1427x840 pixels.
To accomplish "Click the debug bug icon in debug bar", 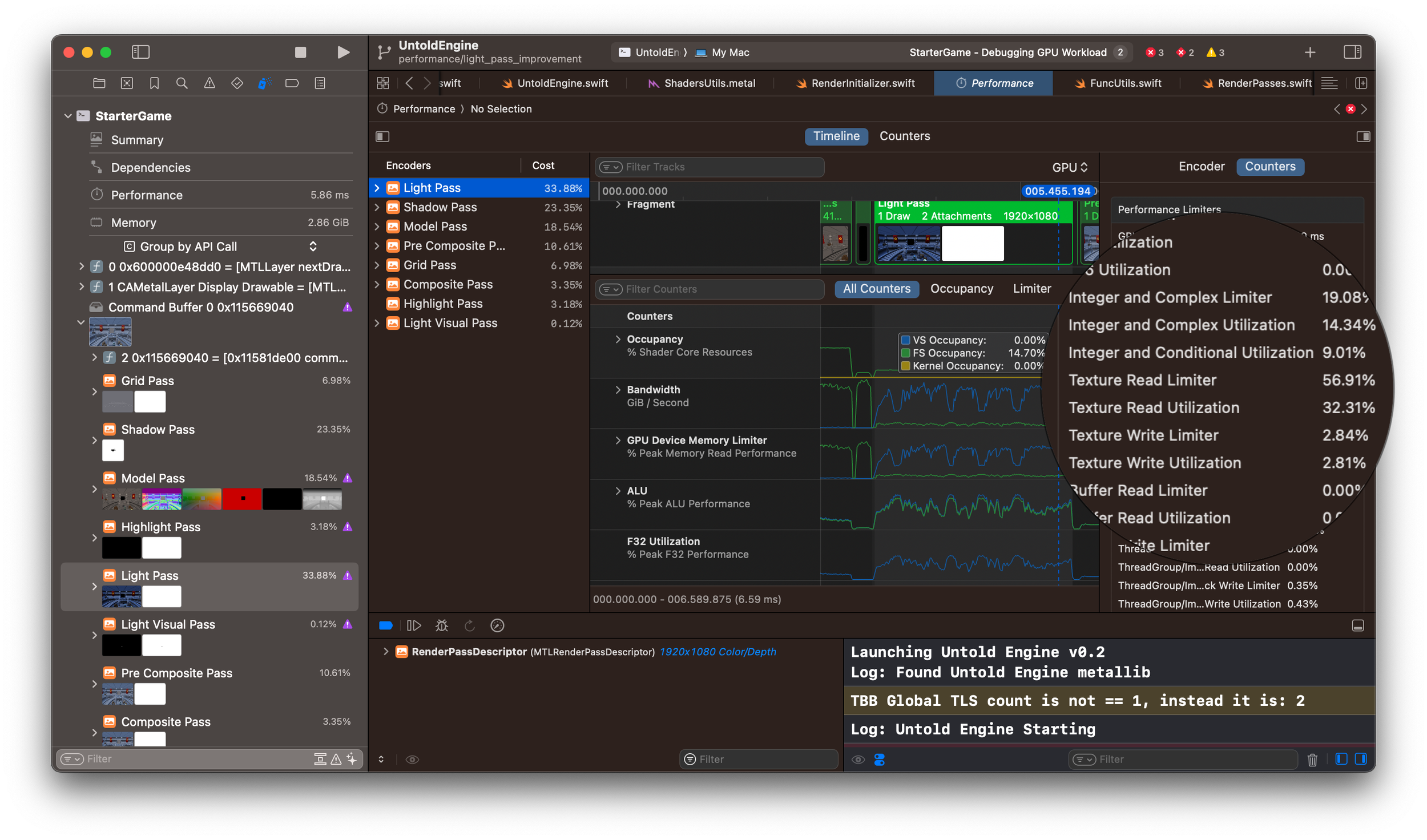I will pos(442,626).
